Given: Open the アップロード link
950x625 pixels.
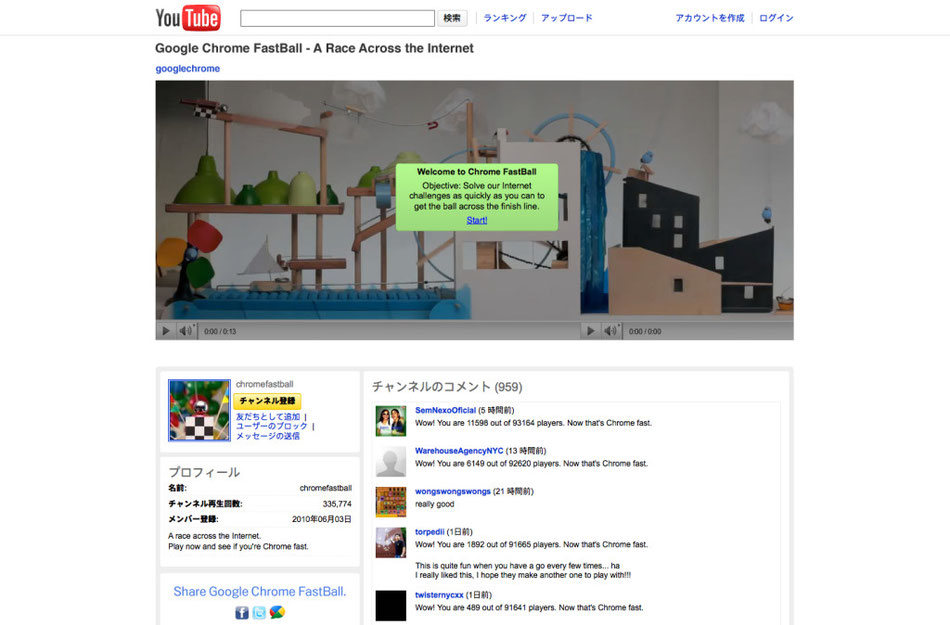Looking at the screenshot, I should 566,18.
